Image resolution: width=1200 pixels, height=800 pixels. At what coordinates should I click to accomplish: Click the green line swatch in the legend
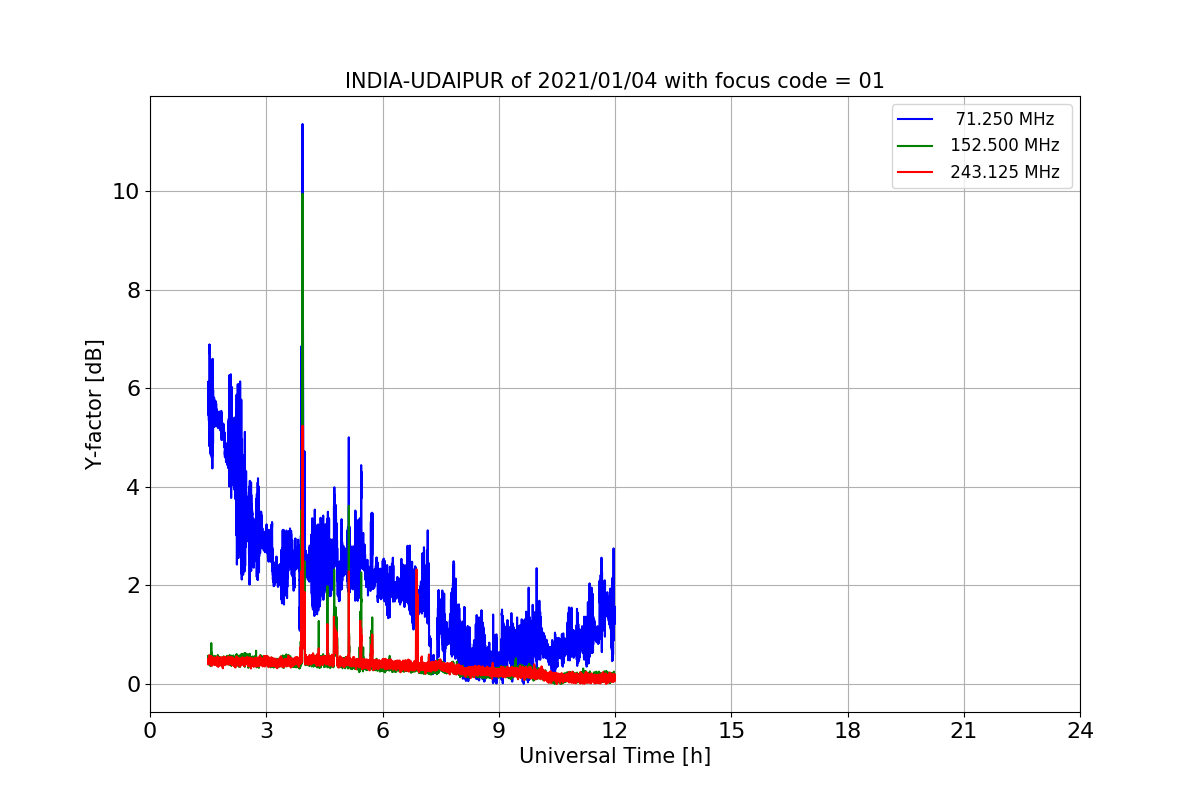pos(916,145)
